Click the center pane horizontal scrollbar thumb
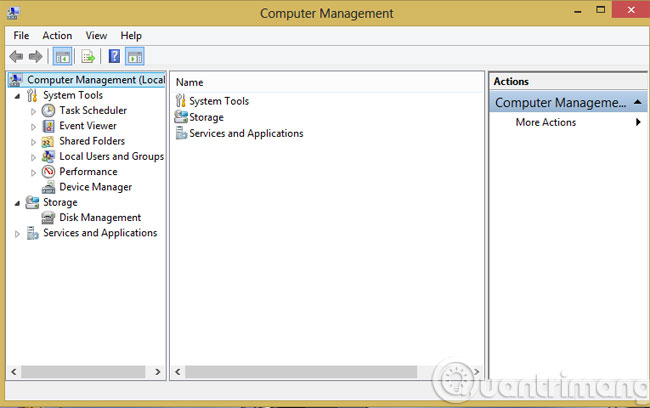The width and height of the screenshot is (650, 408). click(301, 372)
